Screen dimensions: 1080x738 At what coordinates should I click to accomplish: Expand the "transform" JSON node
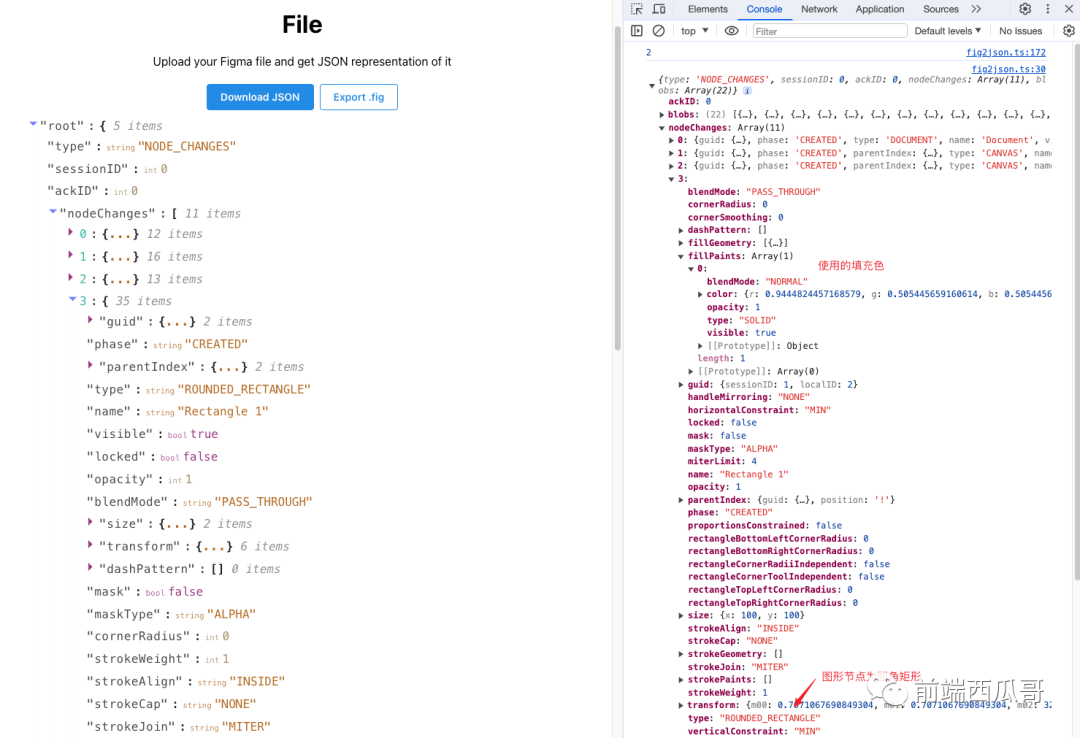point(90,545)
